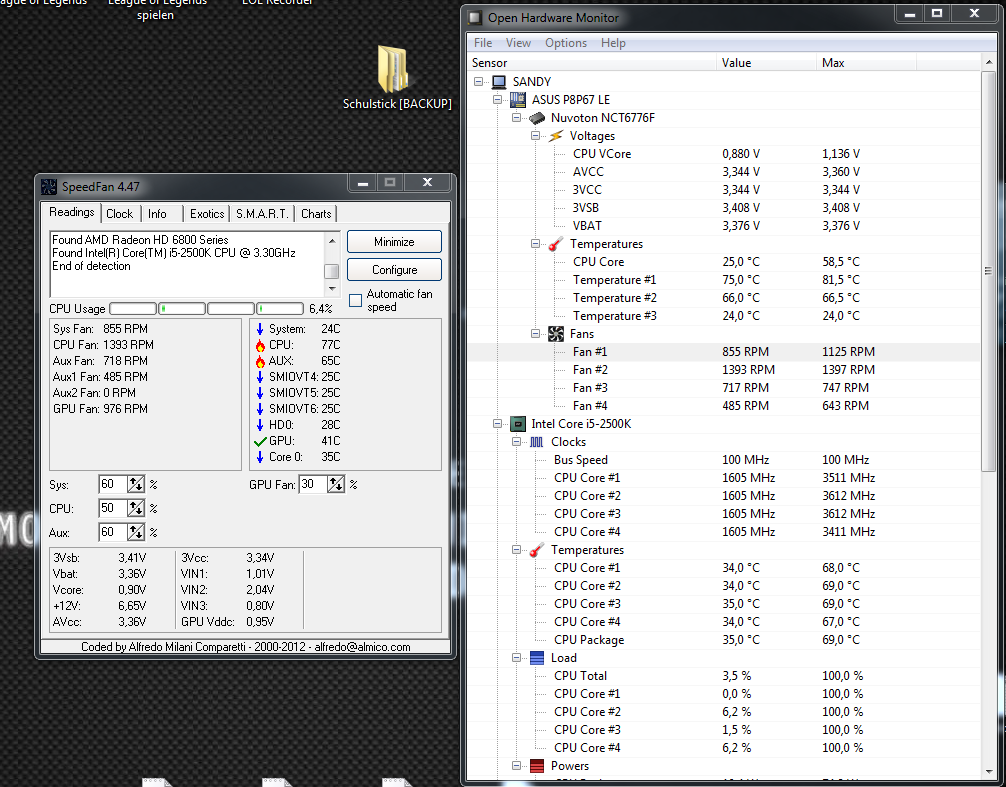Screen dimensions: 1006x787
Task: Click the Minimize button in SpeedFan
Action: pos(394,242)
